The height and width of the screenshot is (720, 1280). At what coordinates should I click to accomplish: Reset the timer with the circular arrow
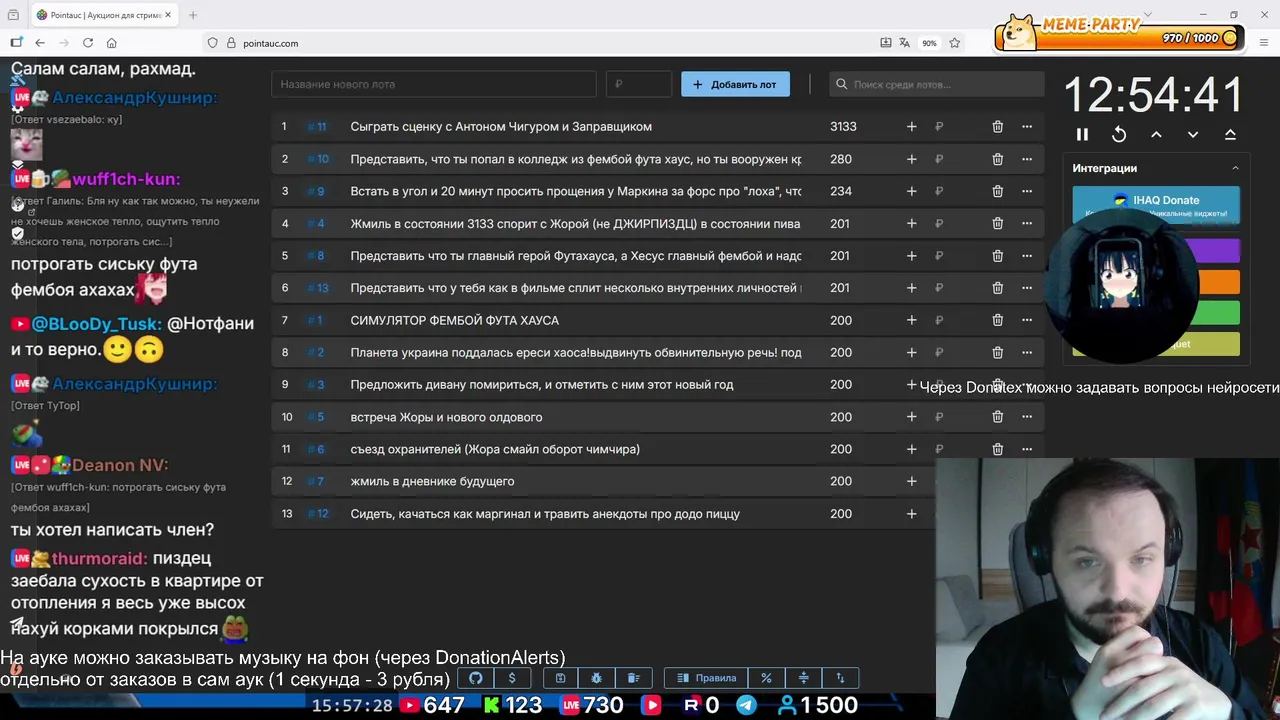coord(1119,135)
